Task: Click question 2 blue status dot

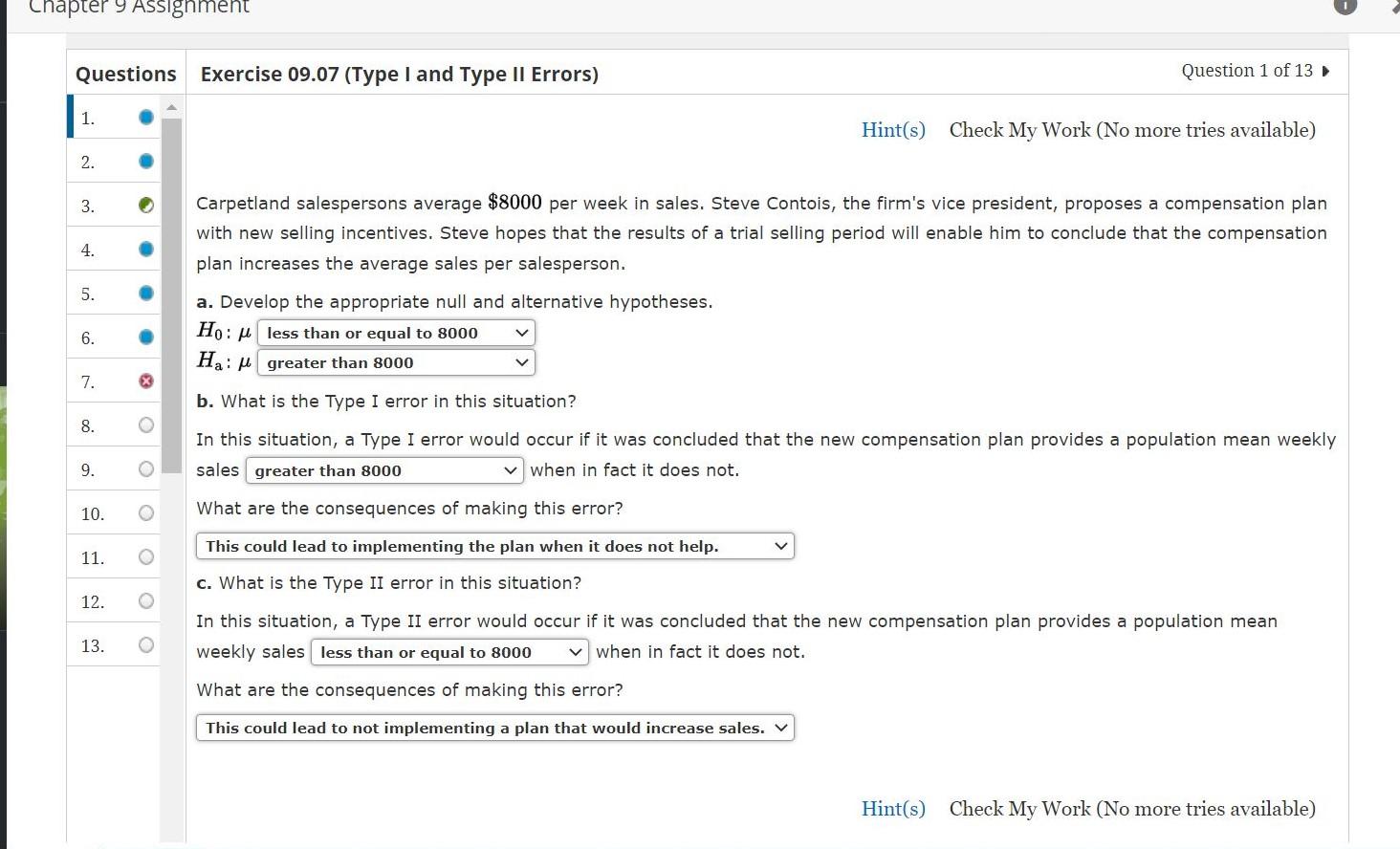Action: [146, 162]
